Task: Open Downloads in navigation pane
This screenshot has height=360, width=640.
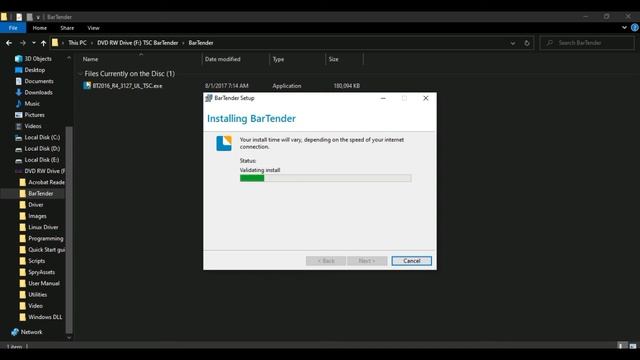Action: [x=38, y=92]
